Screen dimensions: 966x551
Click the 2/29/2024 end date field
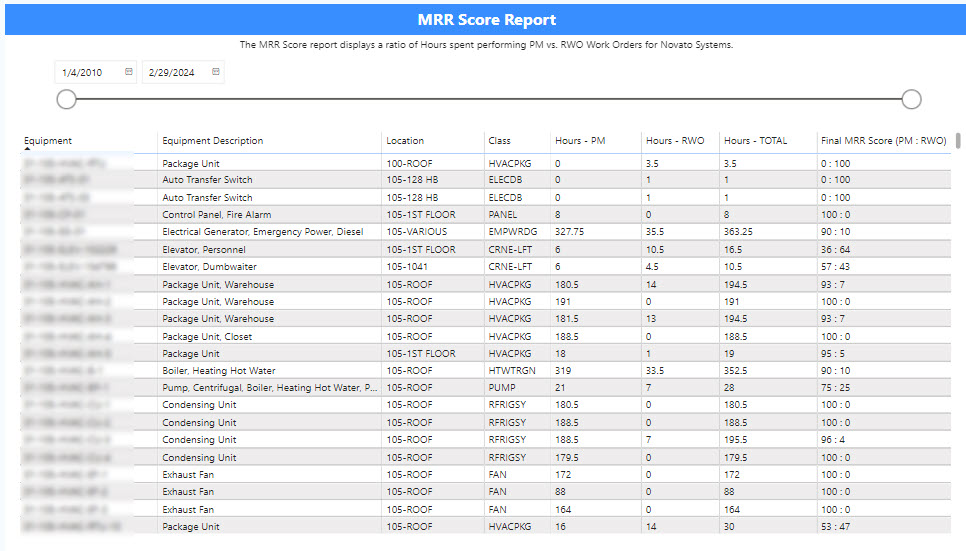tap(173, 73)
